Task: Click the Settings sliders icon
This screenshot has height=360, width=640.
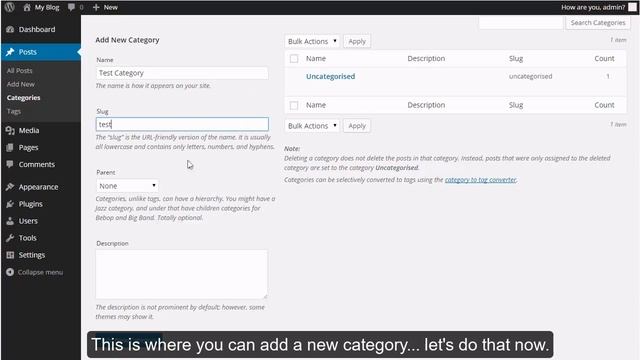Action: 10,255
